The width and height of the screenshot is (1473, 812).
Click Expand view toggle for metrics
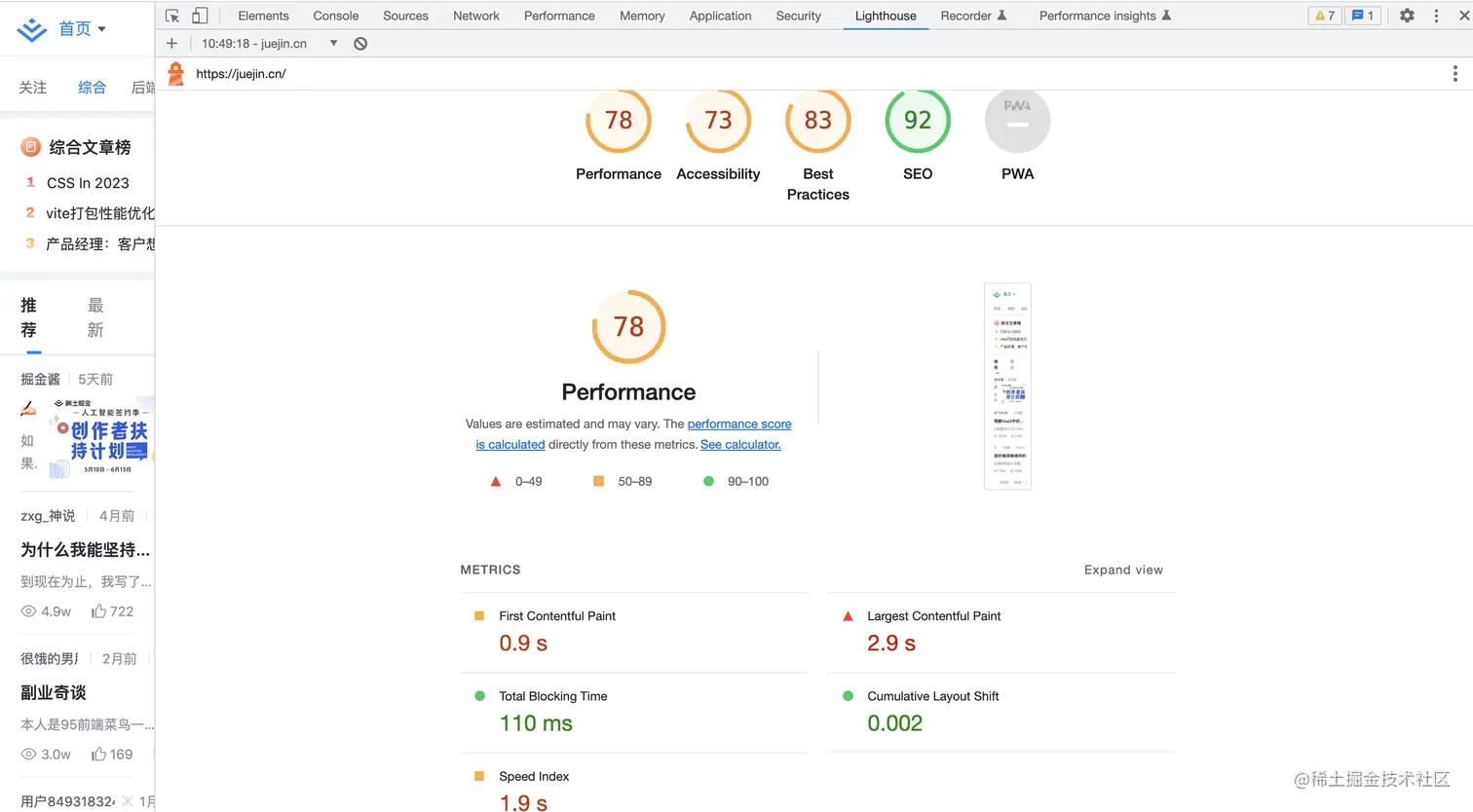(x=1123, y=570)
